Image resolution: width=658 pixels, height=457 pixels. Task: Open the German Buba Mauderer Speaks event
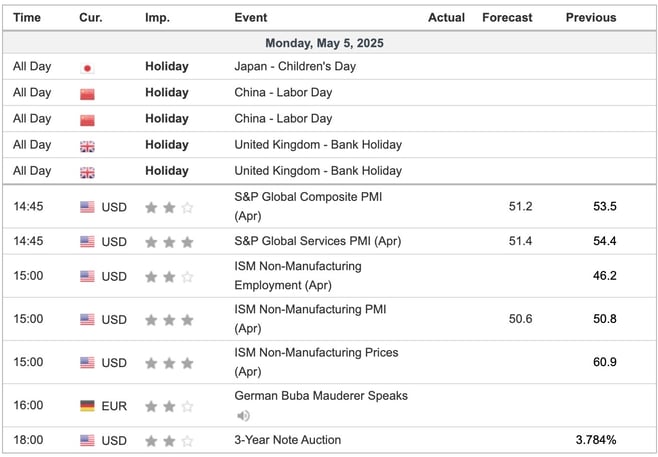pyautogui.click(x=321, y=396)
